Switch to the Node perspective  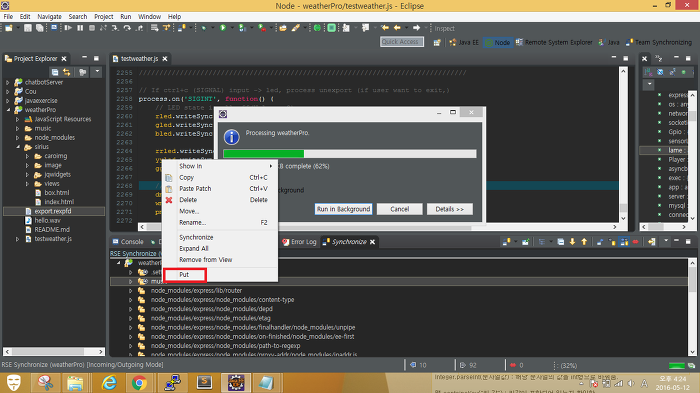(497, 42)
